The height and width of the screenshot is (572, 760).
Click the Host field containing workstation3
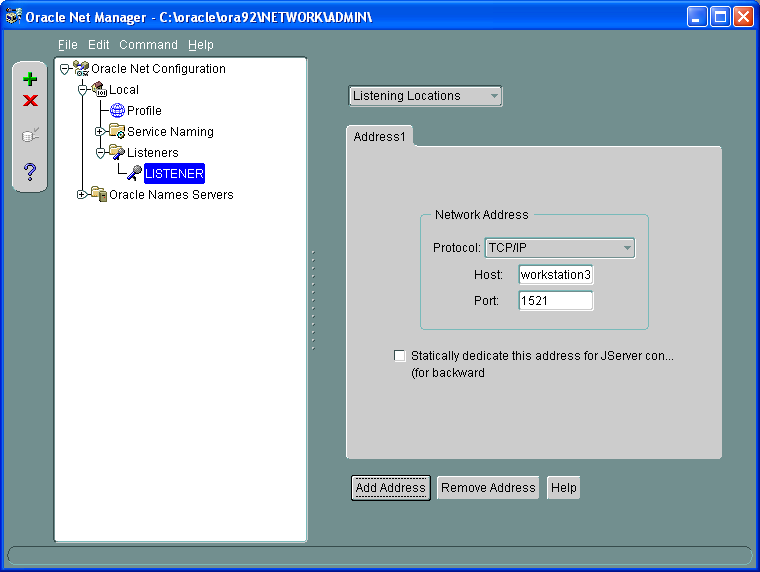(x=555, y=275)
